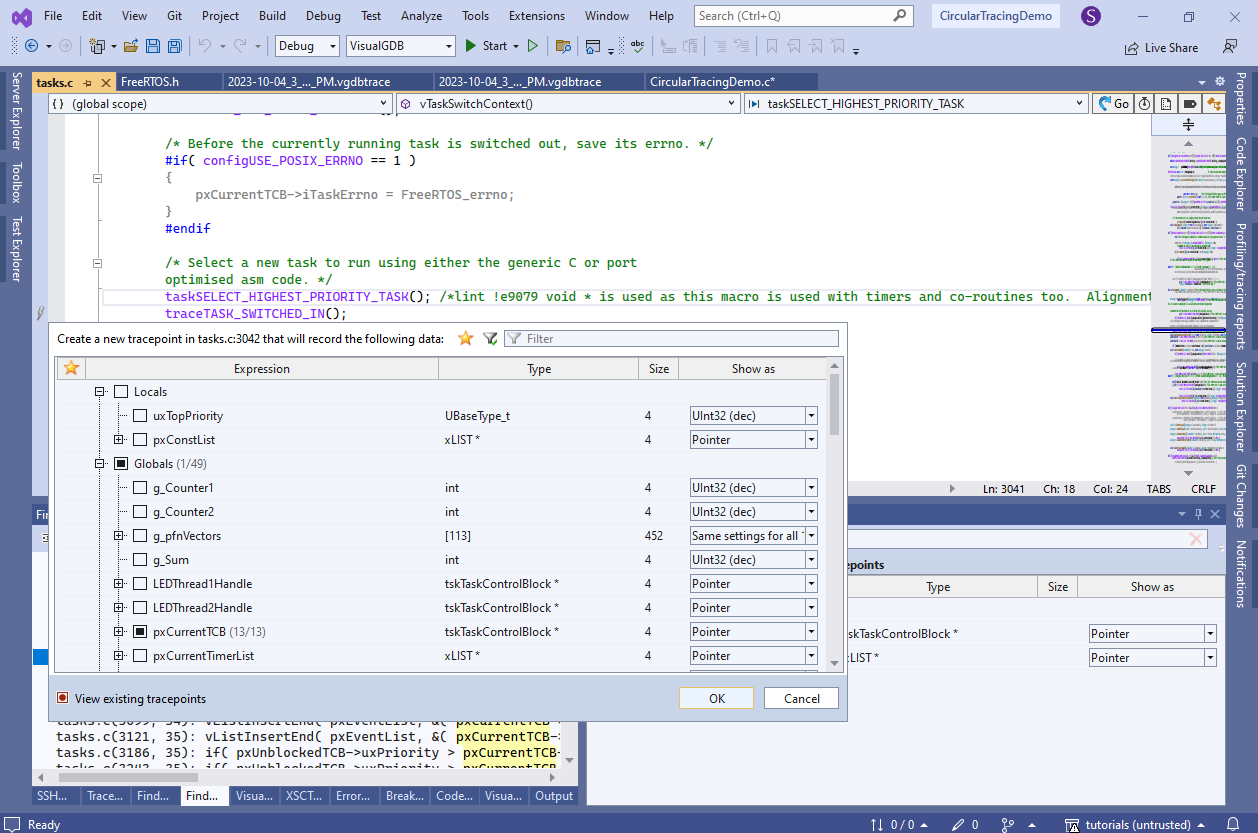Expand the g_pfnVectors tree node
Image resolution: width=1258 pixels, height=833 pixels.
119,536
